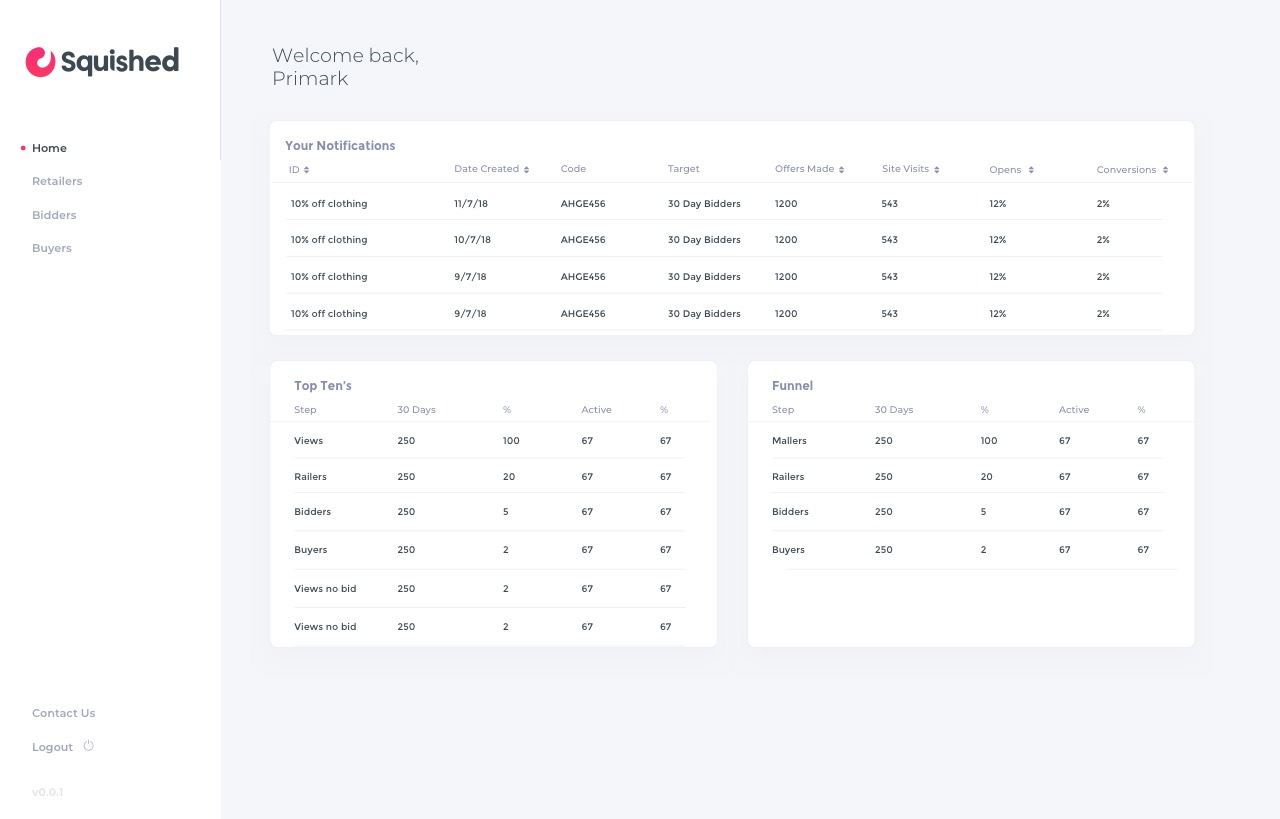1280x819 pixels.
Task: Select Home in the sidebar
Action: [x=49, y=148]
